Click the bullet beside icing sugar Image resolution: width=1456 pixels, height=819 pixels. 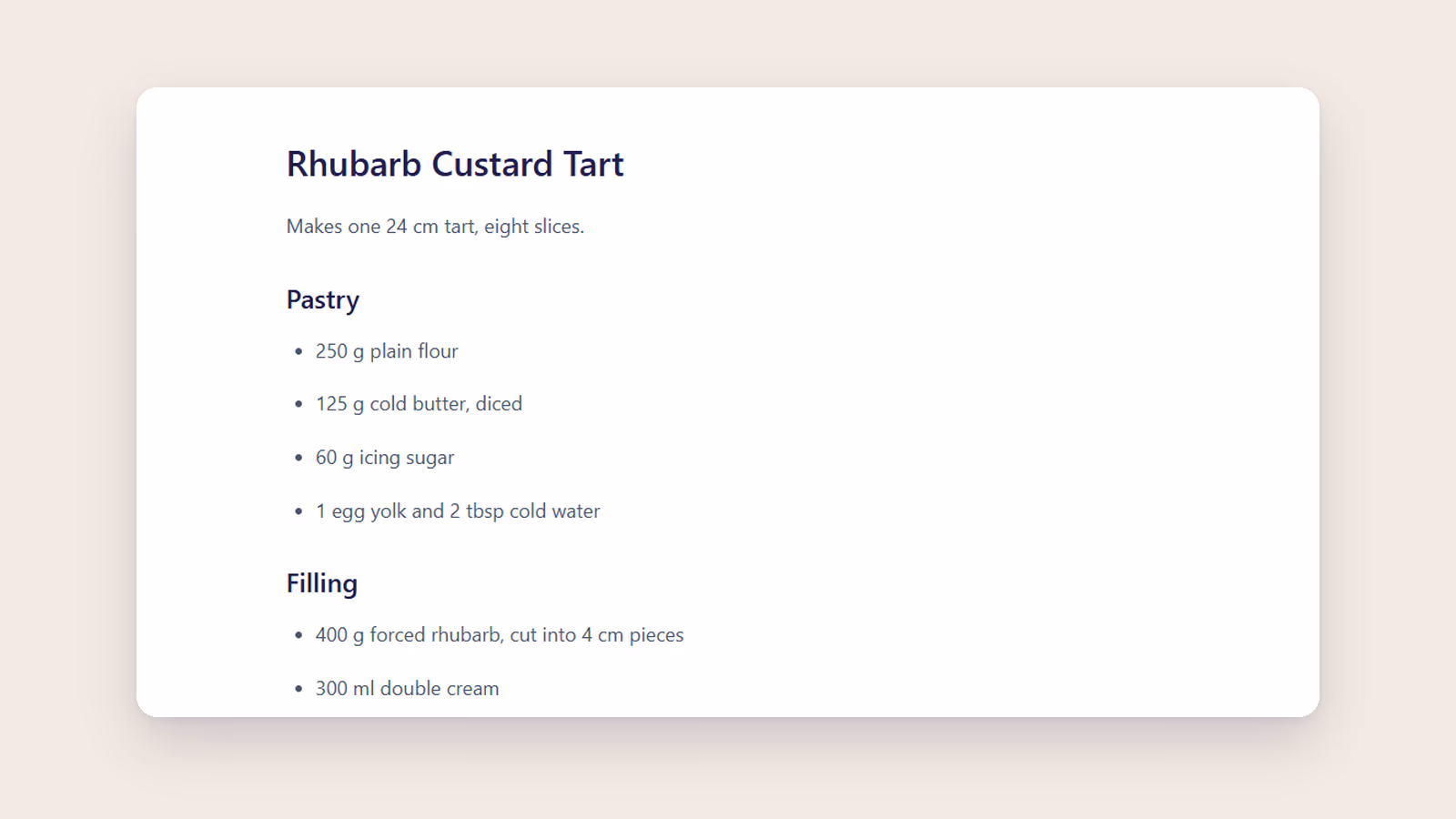[298, 458]
